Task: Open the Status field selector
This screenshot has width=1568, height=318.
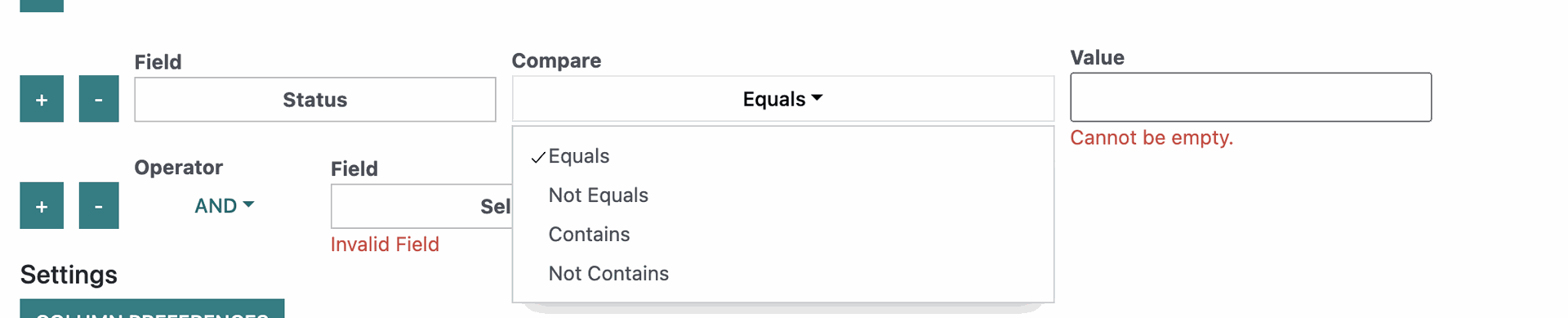Action: [x=315, y=100]
